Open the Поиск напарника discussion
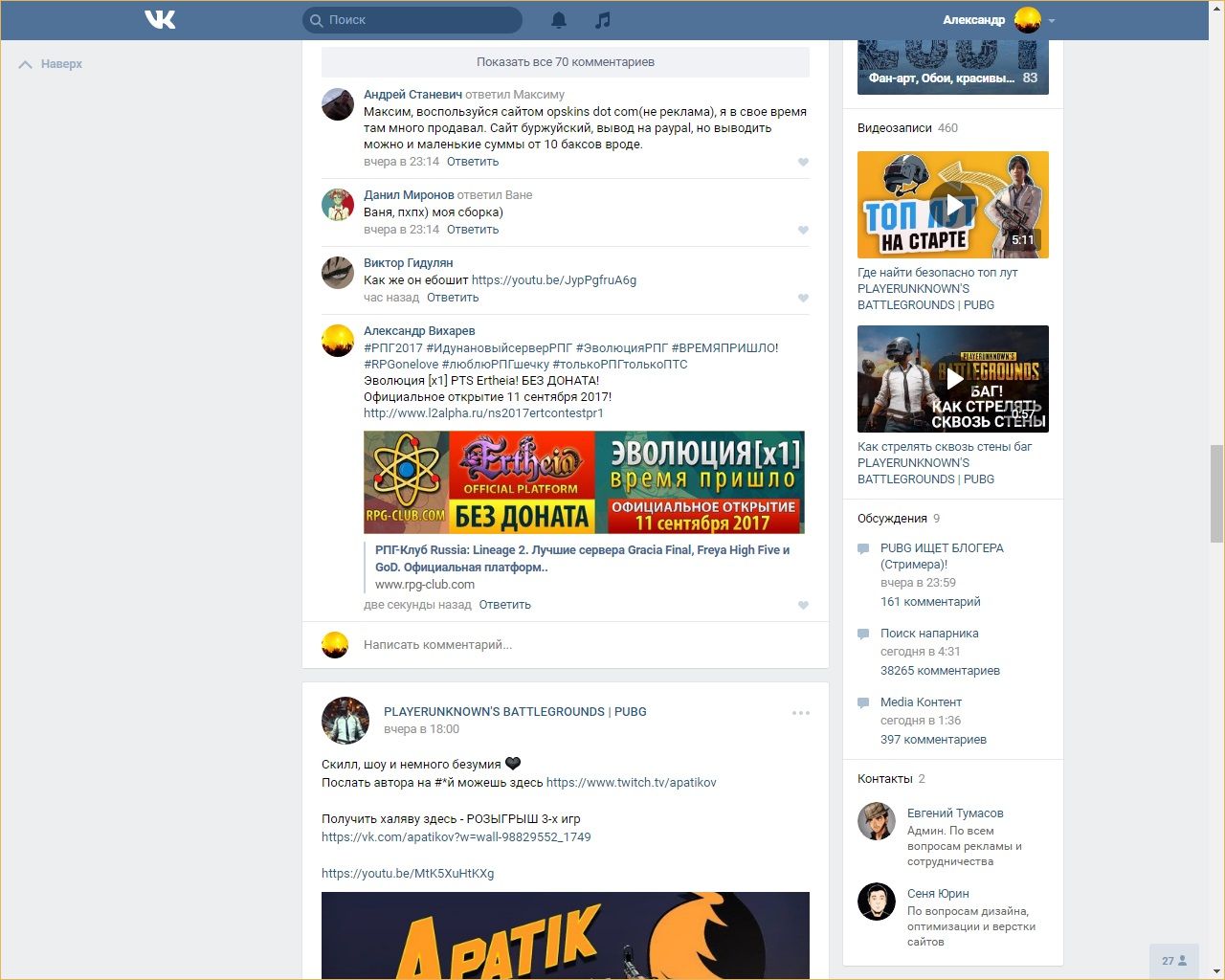Image resolution: width=1225 pixels, height=980 pixels. (x=929, y=634)
